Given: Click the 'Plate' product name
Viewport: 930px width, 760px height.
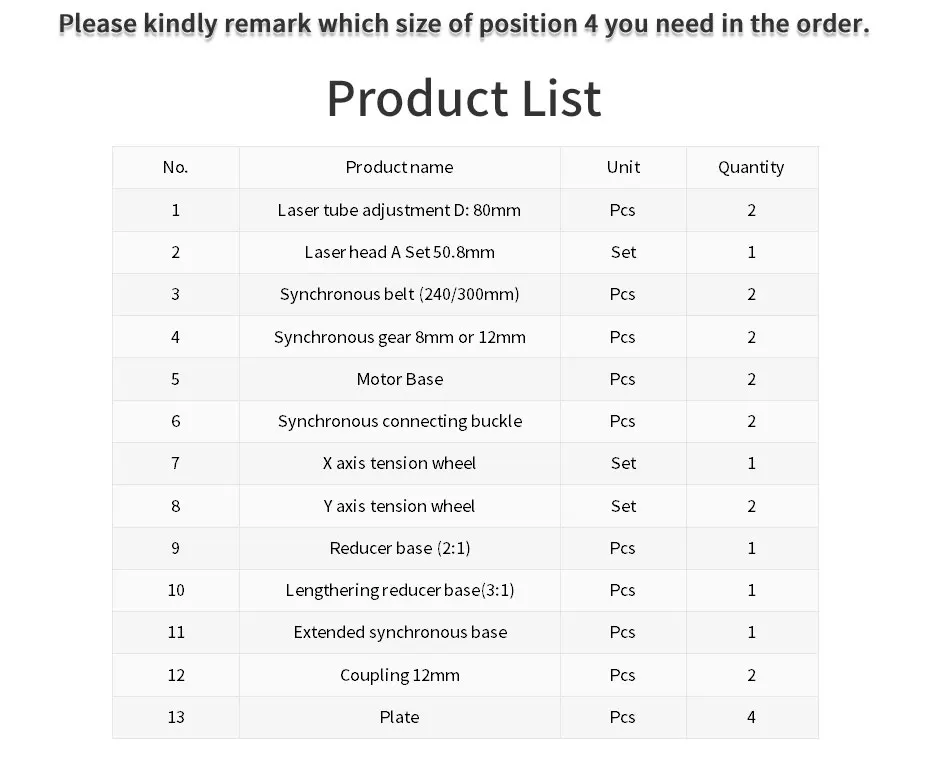Looking at the screenshot, I should 399,717.
